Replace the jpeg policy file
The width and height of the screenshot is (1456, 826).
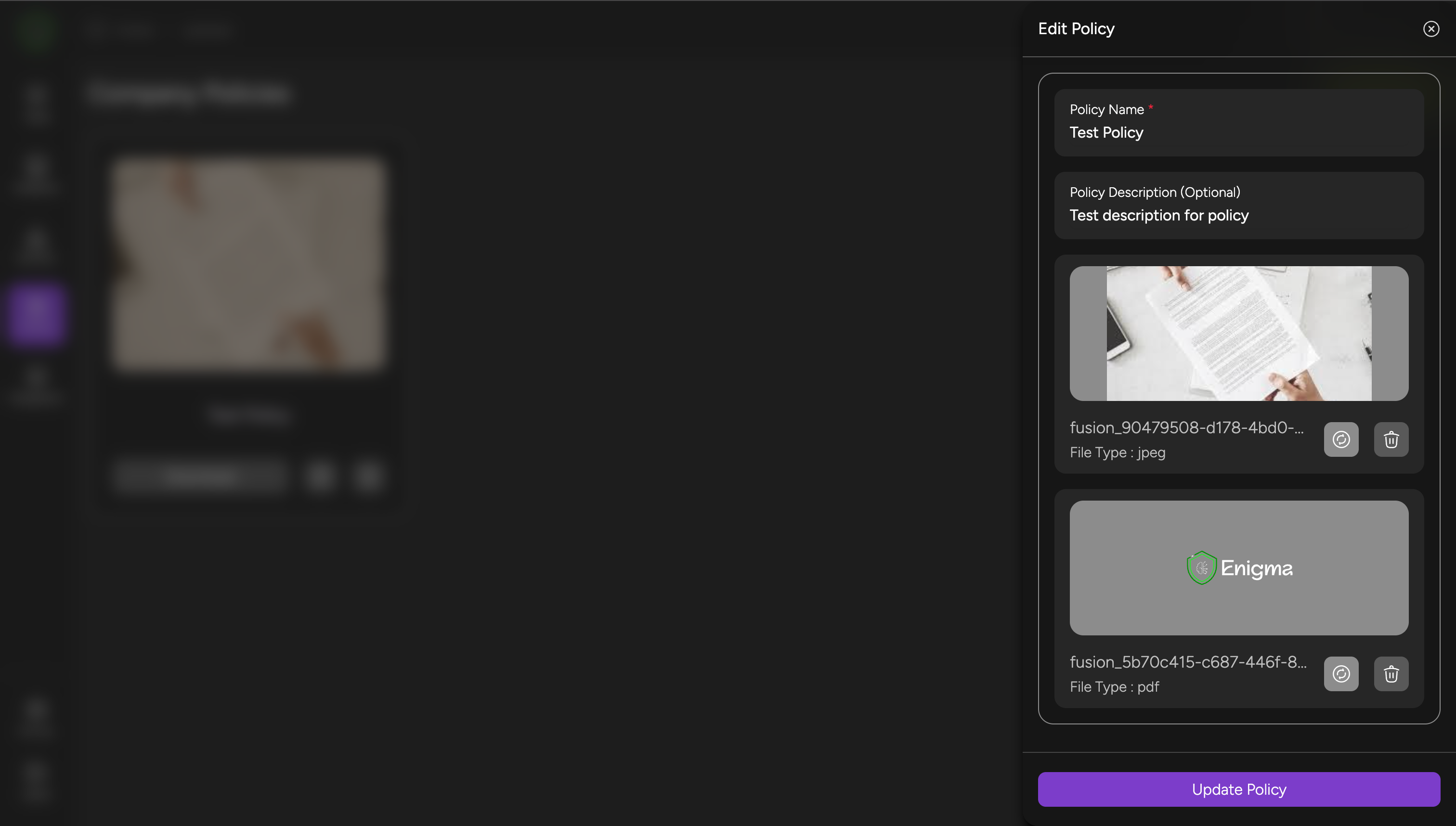1341,439
